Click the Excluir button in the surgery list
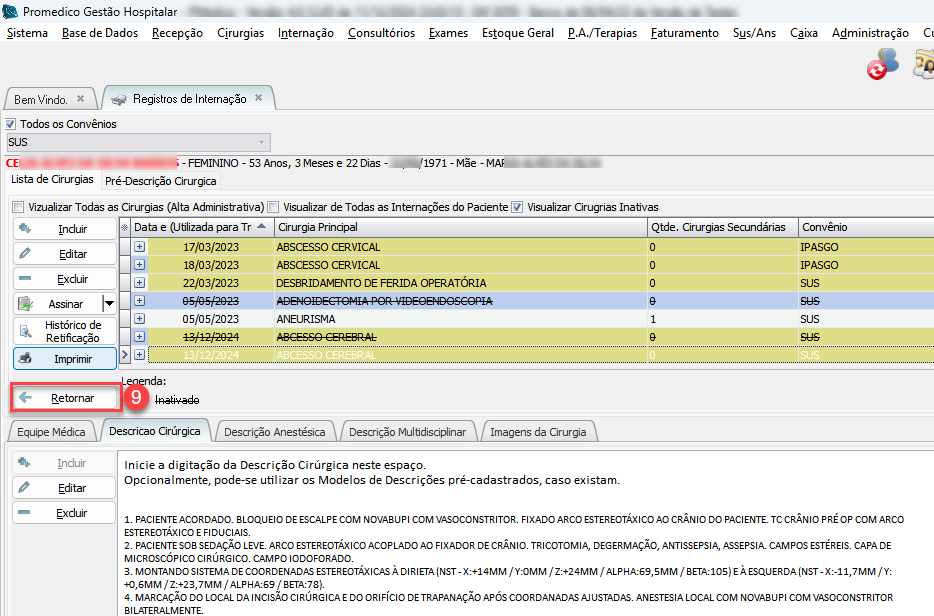934x616 pixels. click(x=65, y=279)
